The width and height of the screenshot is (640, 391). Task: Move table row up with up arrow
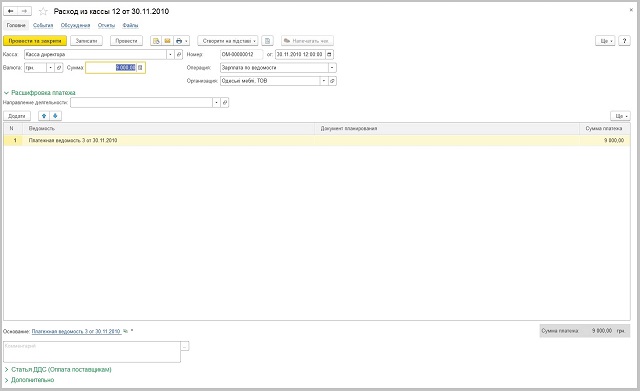pos(44,116)
